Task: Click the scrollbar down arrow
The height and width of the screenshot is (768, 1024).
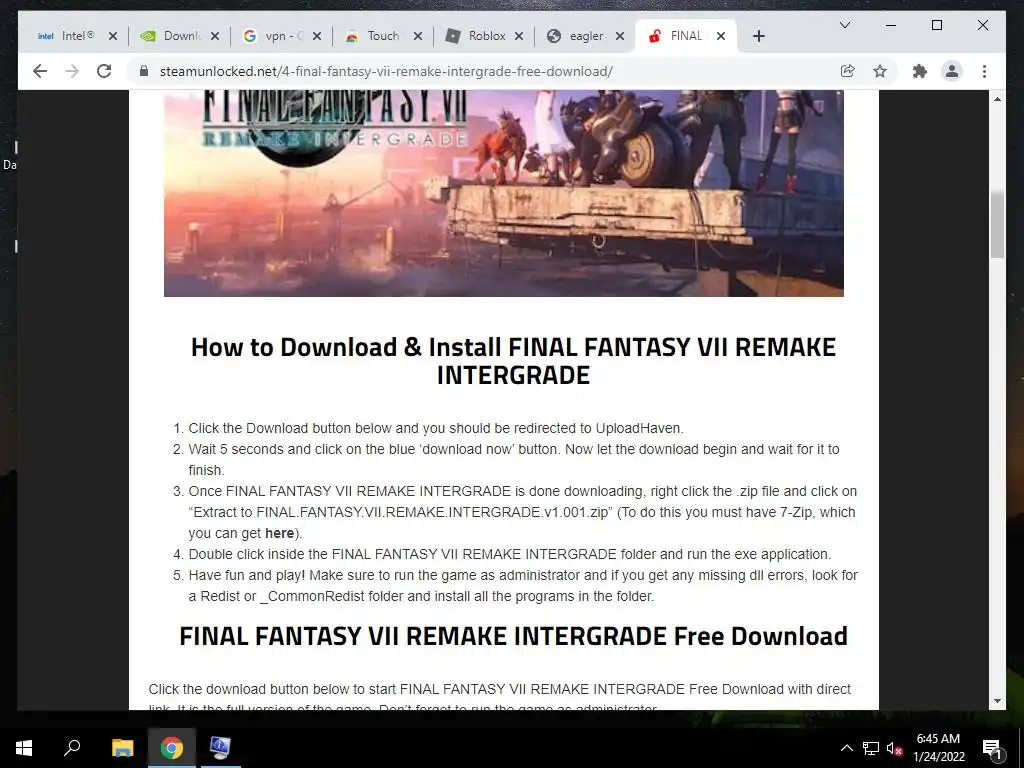Action: click(x=997, y=701)
